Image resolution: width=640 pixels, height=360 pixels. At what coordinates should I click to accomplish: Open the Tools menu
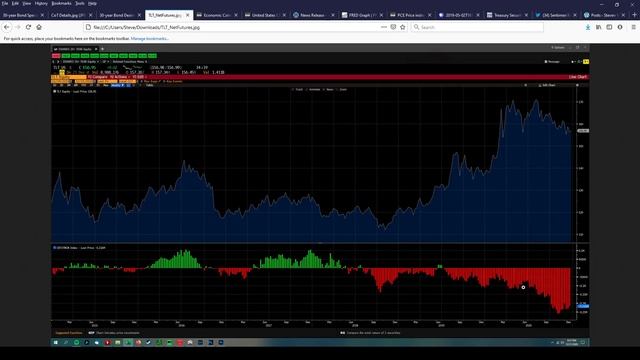coord(80,3)
